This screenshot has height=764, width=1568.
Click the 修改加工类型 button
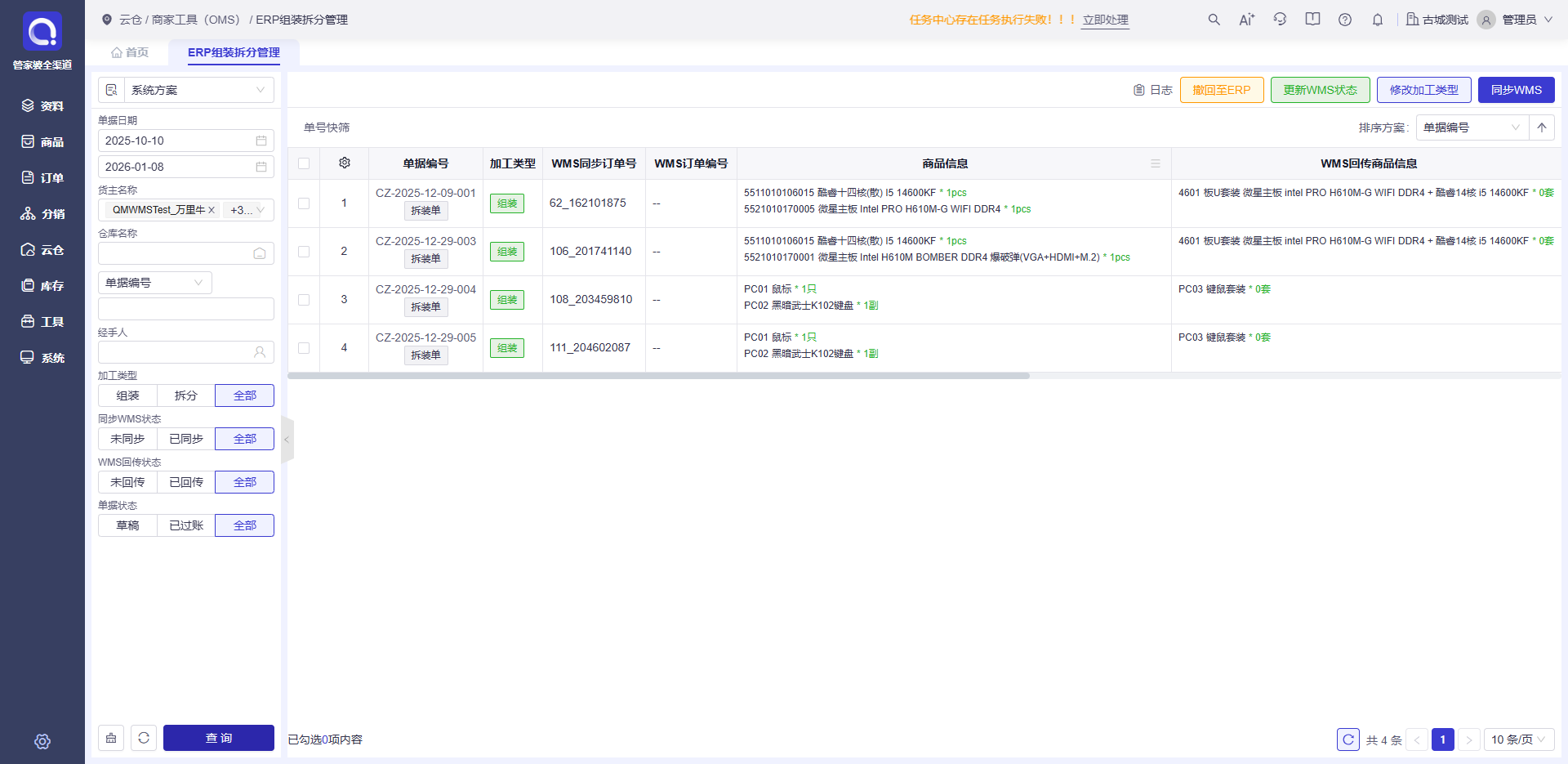pyautogui.click(x=1424, y=90)
